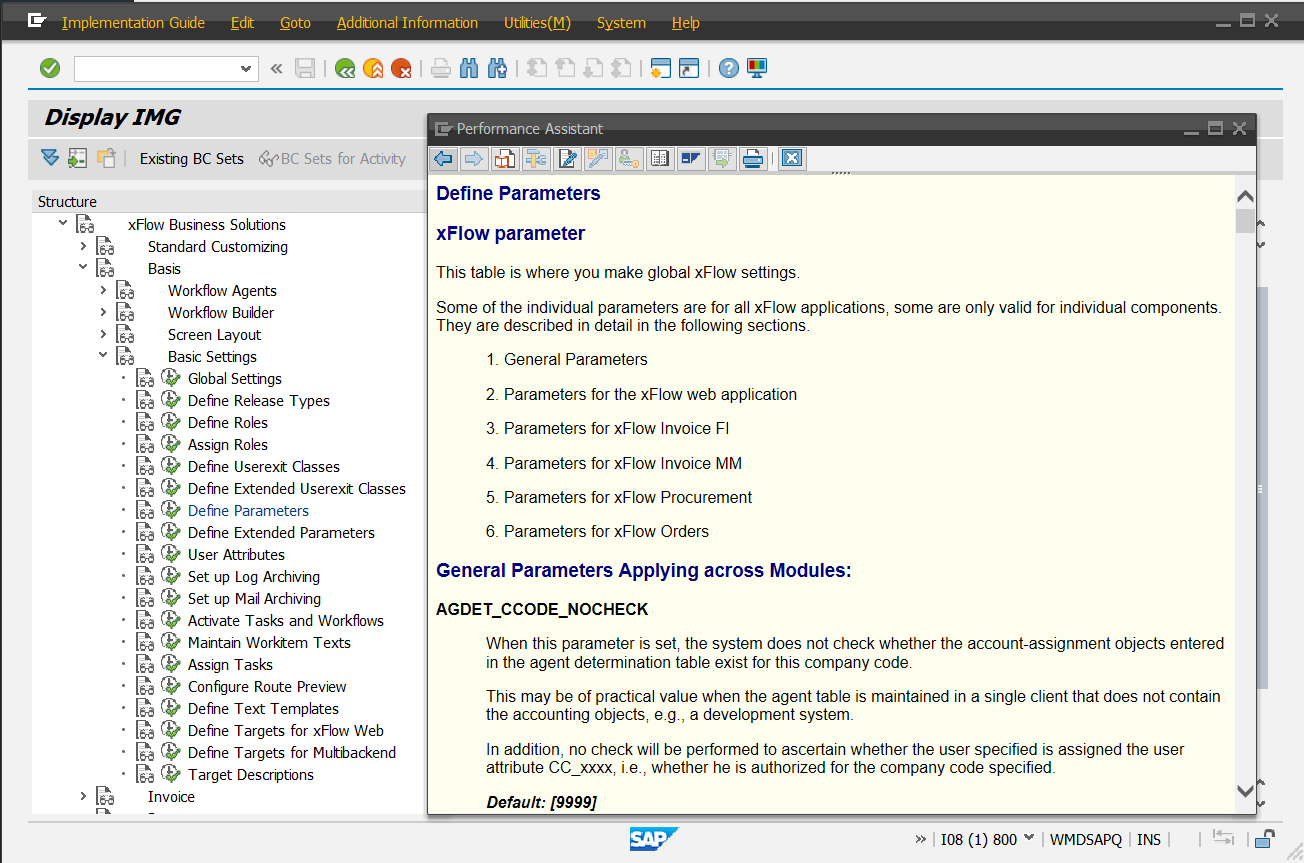The height and width of the screenshot is (863, 1304).
Task: Click the green Back arrow icon
Action: tap(345, 68)
